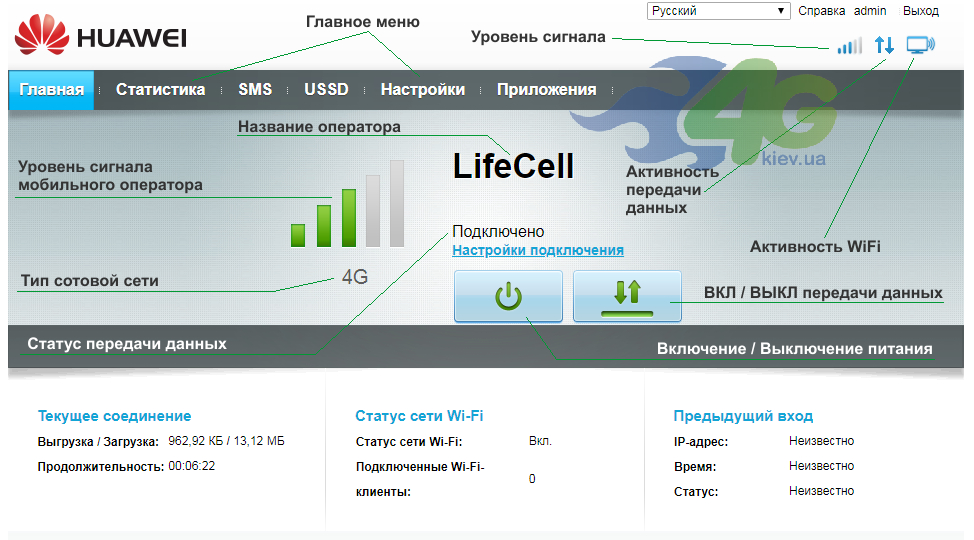The width and height of the screenshot is (974, 540).
Task: Click the Статус сети Wi-Fi heading
Action: 419,416
